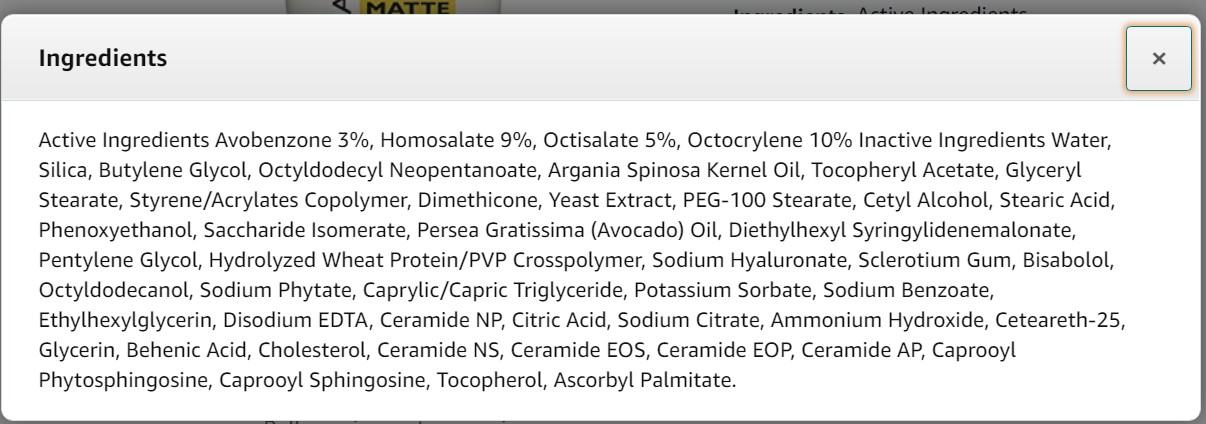Click the Hydrolyzed Wheat Protein/PVP Crosspolymer text

point(425,260)
